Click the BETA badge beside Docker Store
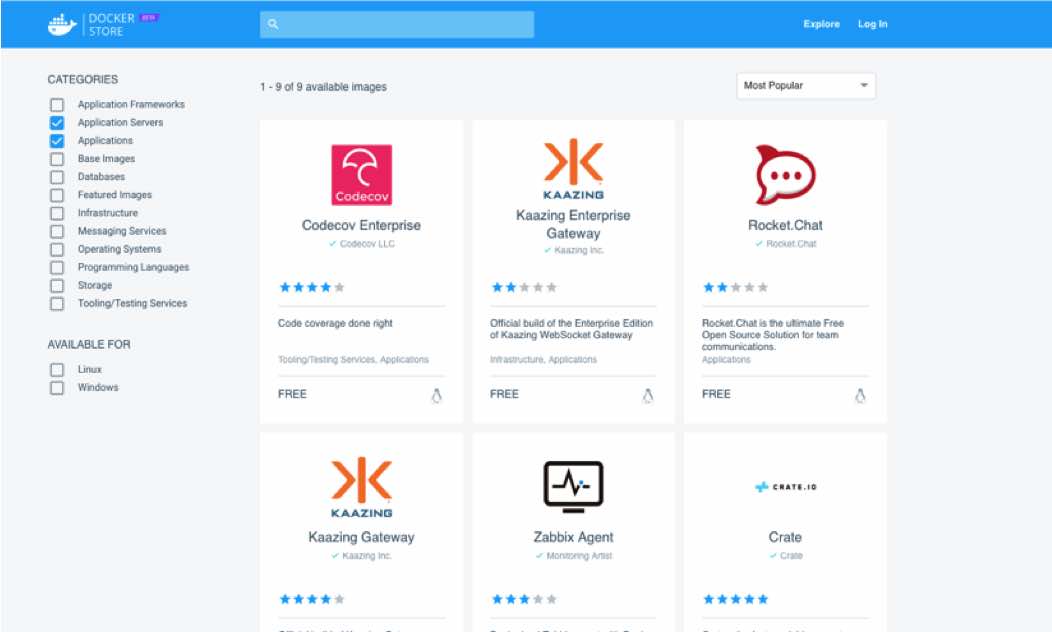This screenshot has height=632, width=1052. (149, 17)
